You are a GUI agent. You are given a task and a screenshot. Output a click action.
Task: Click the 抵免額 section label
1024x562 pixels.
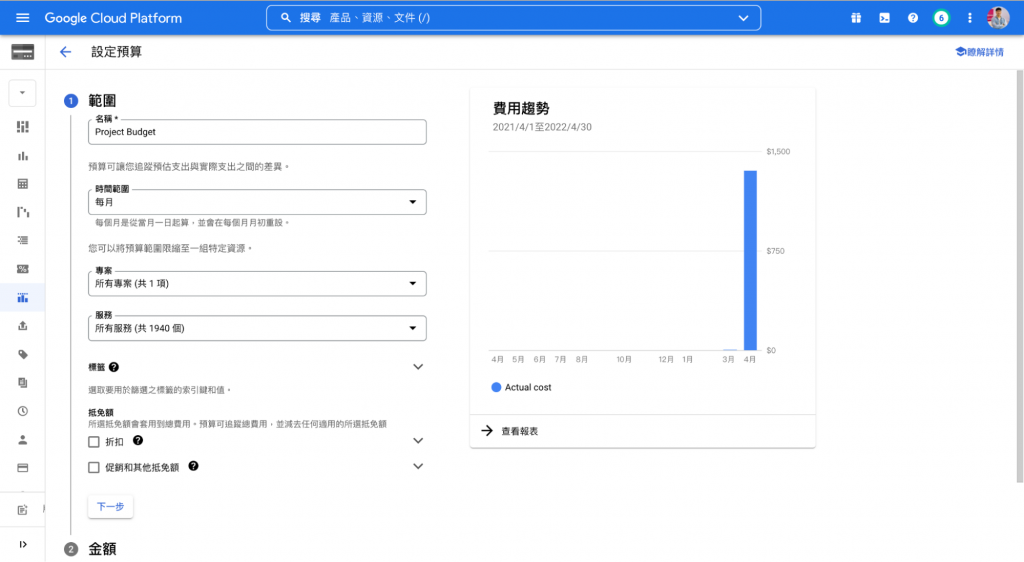tap(101, 413)
